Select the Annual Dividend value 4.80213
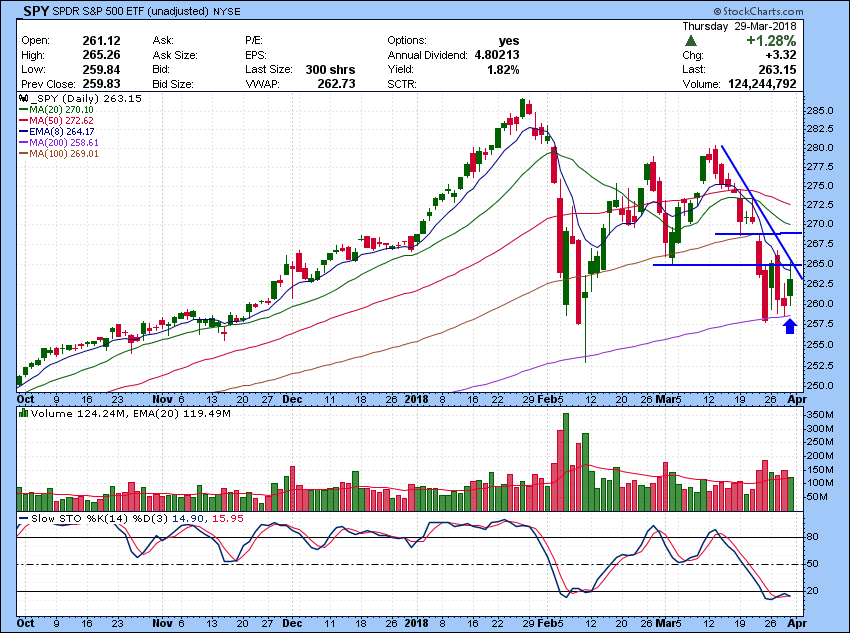The image size is (850, 633). coord(497,55)
